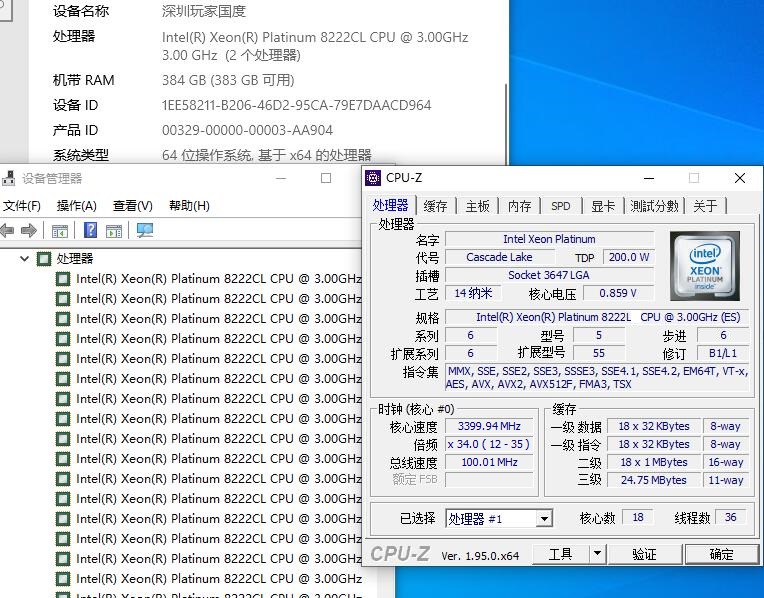Close the CPU-Z window
The height and width of the screenshot is (598, 764).
[x=740, y=178]
